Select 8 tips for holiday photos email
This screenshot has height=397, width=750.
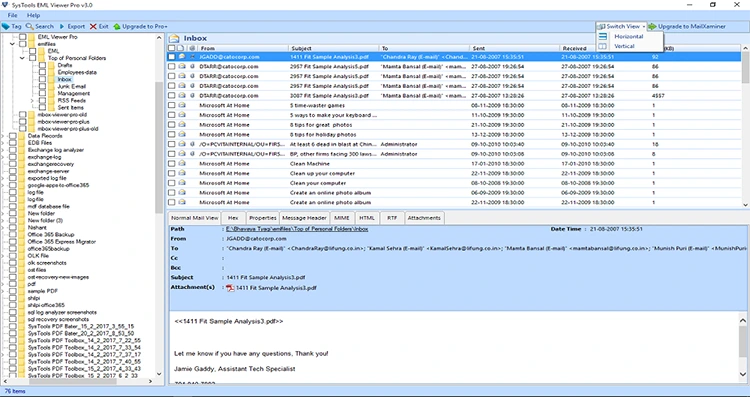tap(454, 134)
